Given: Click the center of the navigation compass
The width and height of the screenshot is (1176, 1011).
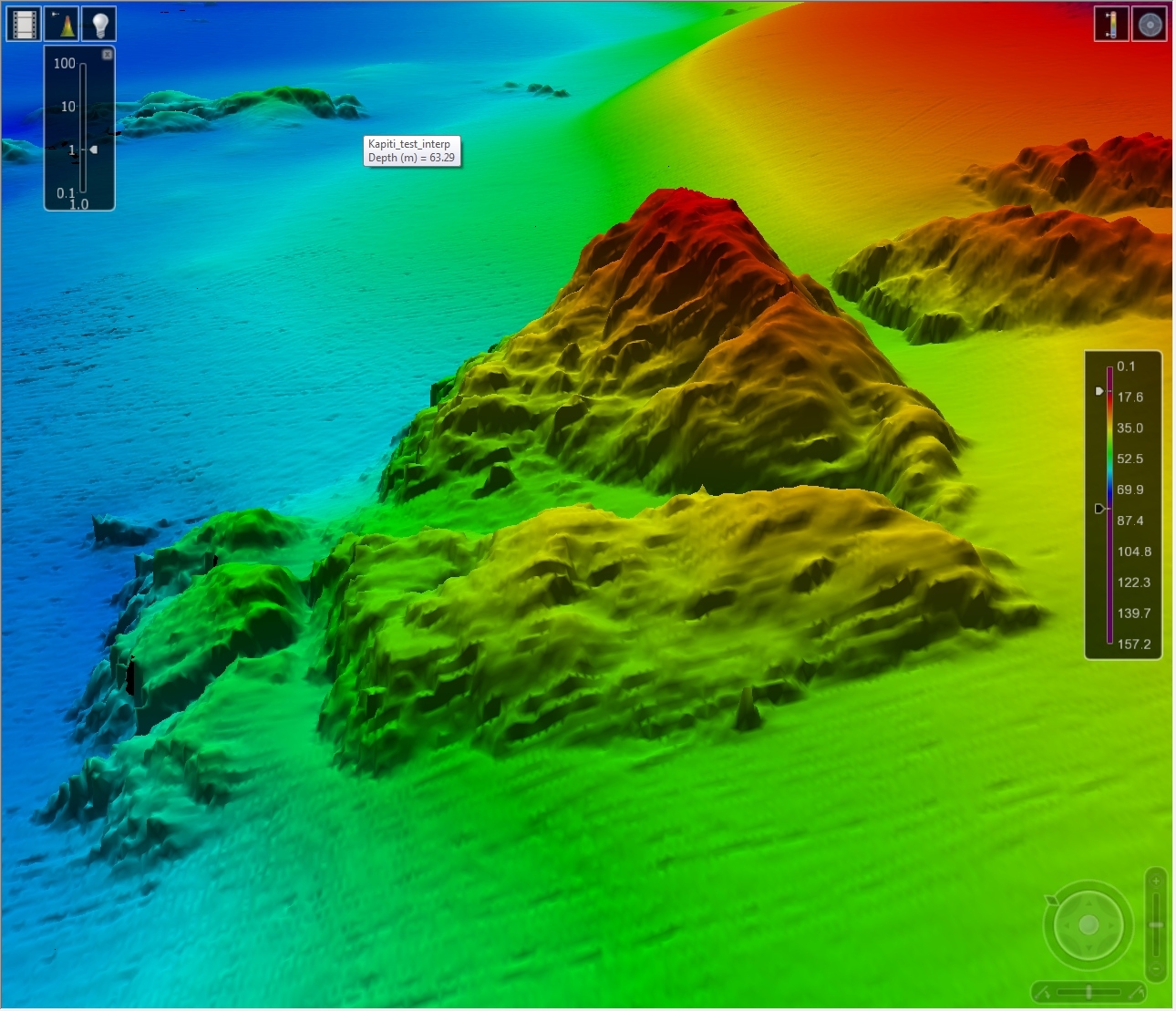Looking at the screenshot, I should coord(1088,925).
